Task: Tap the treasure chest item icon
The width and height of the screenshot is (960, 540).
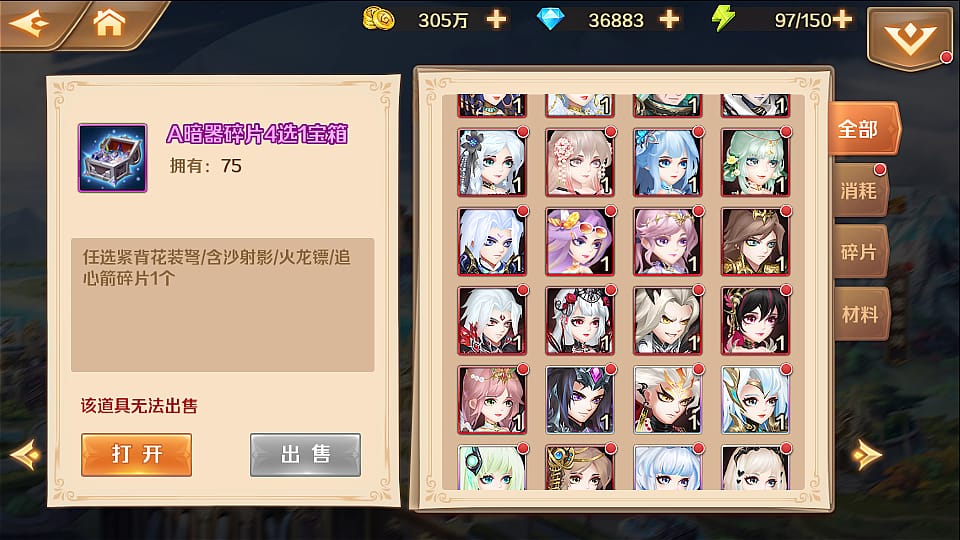Action: pos(113,158)
